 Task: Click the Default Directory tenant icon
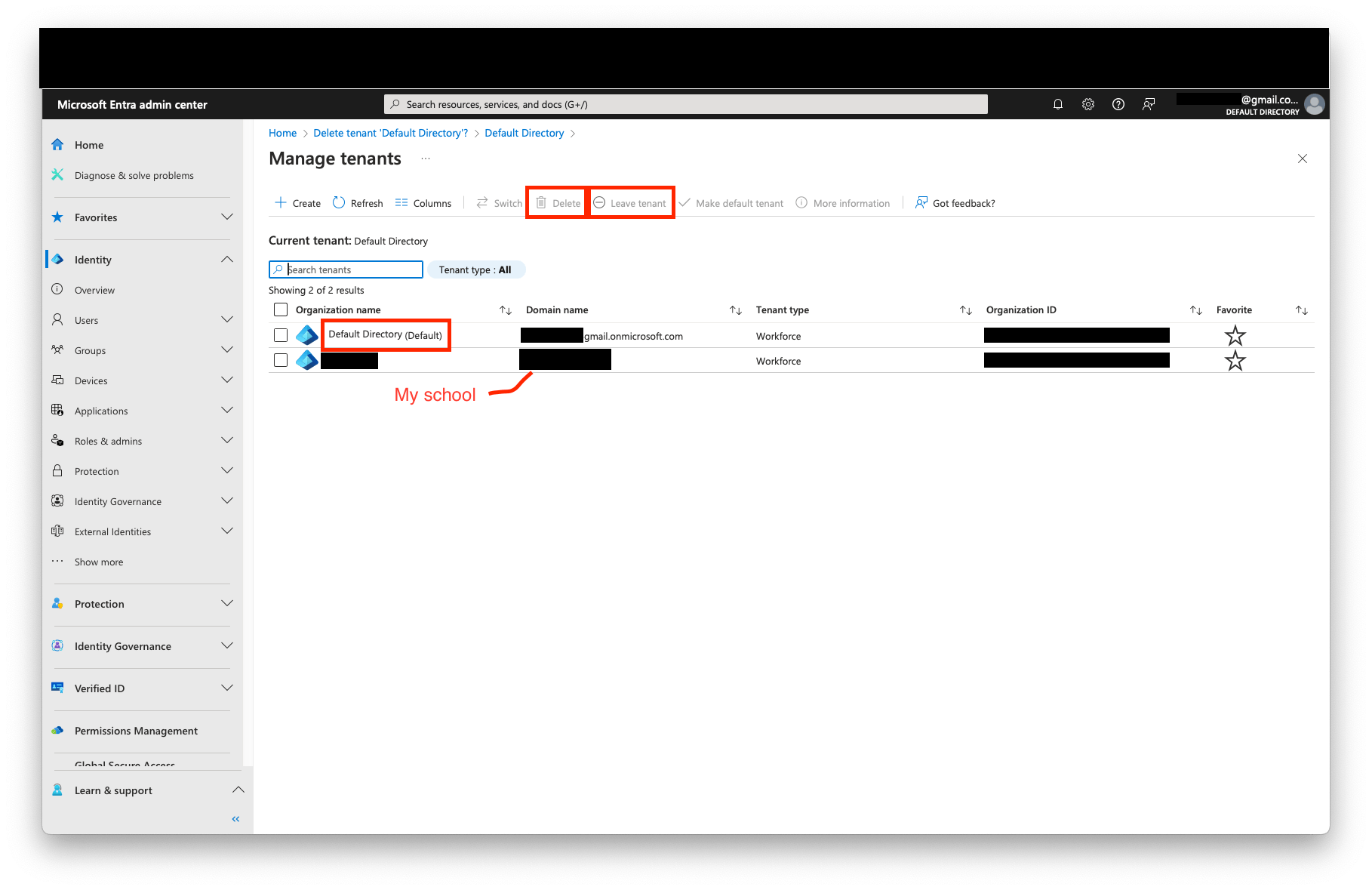(x=306, y=335)
